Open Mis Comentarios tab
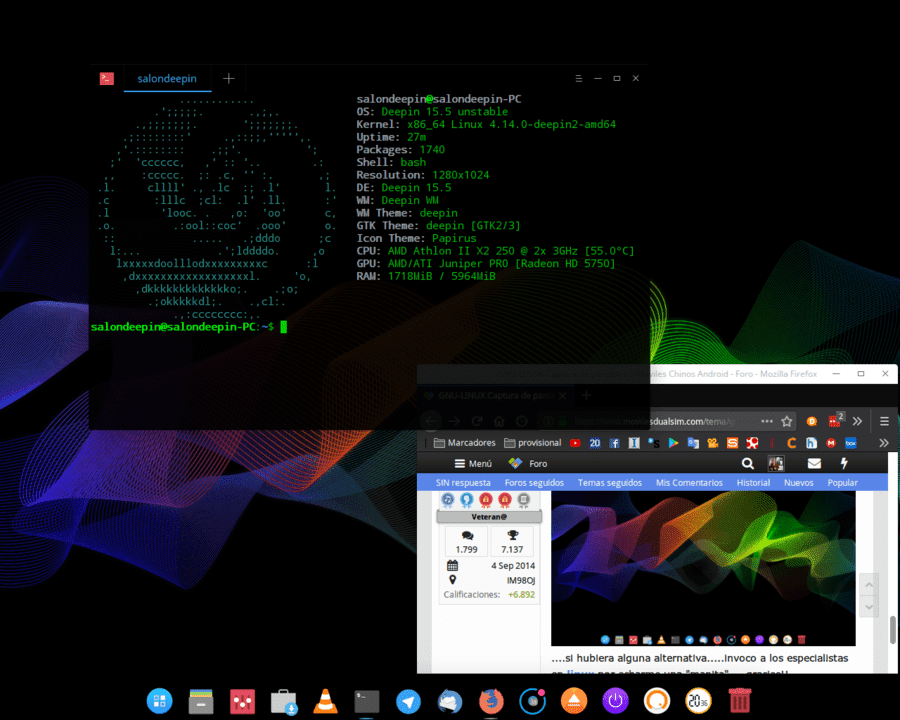900x720 pixels. [x=689, y=483]
